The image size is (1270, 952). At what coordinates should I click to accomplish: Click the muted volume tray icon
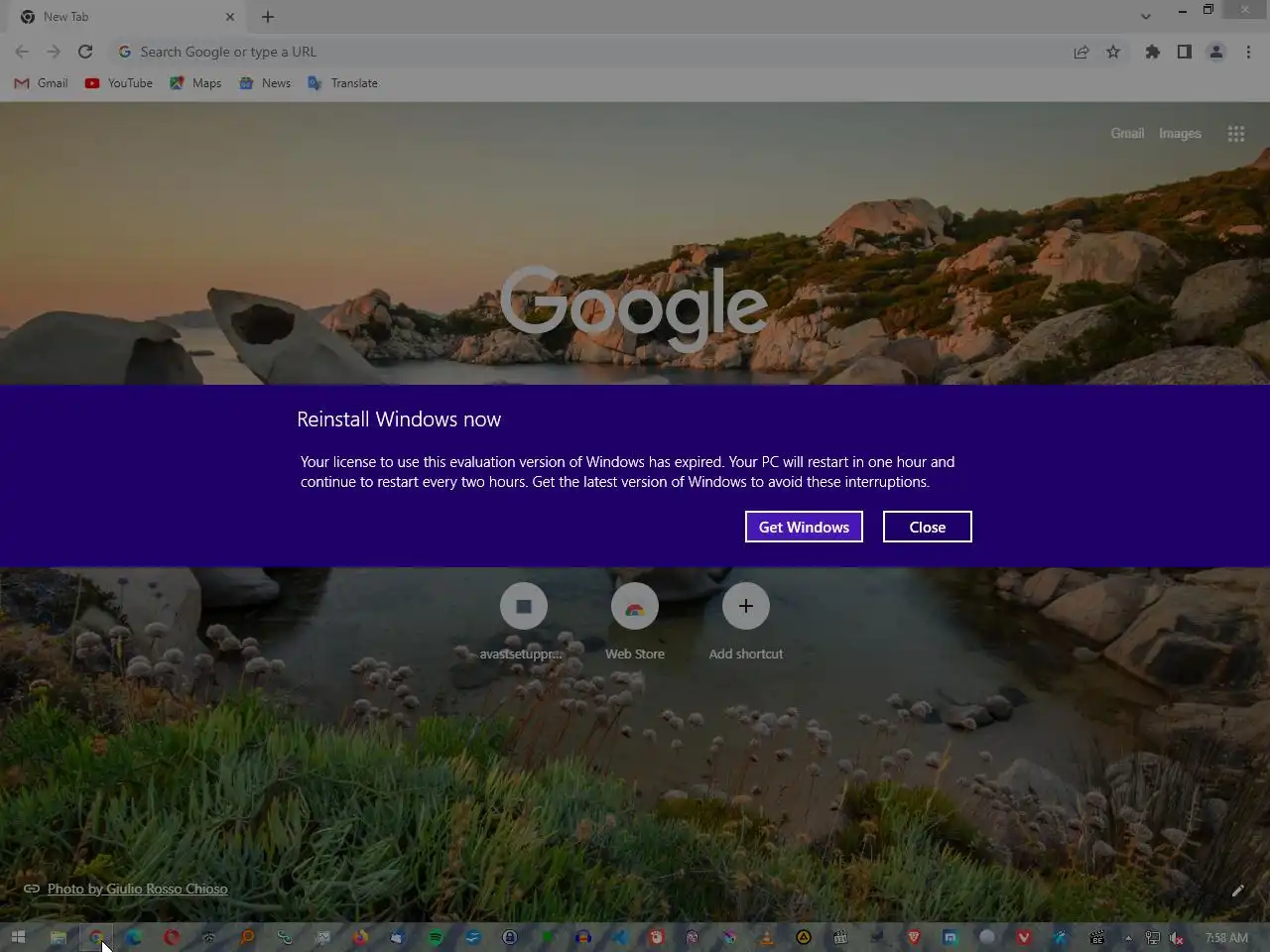click(1177, 937)
